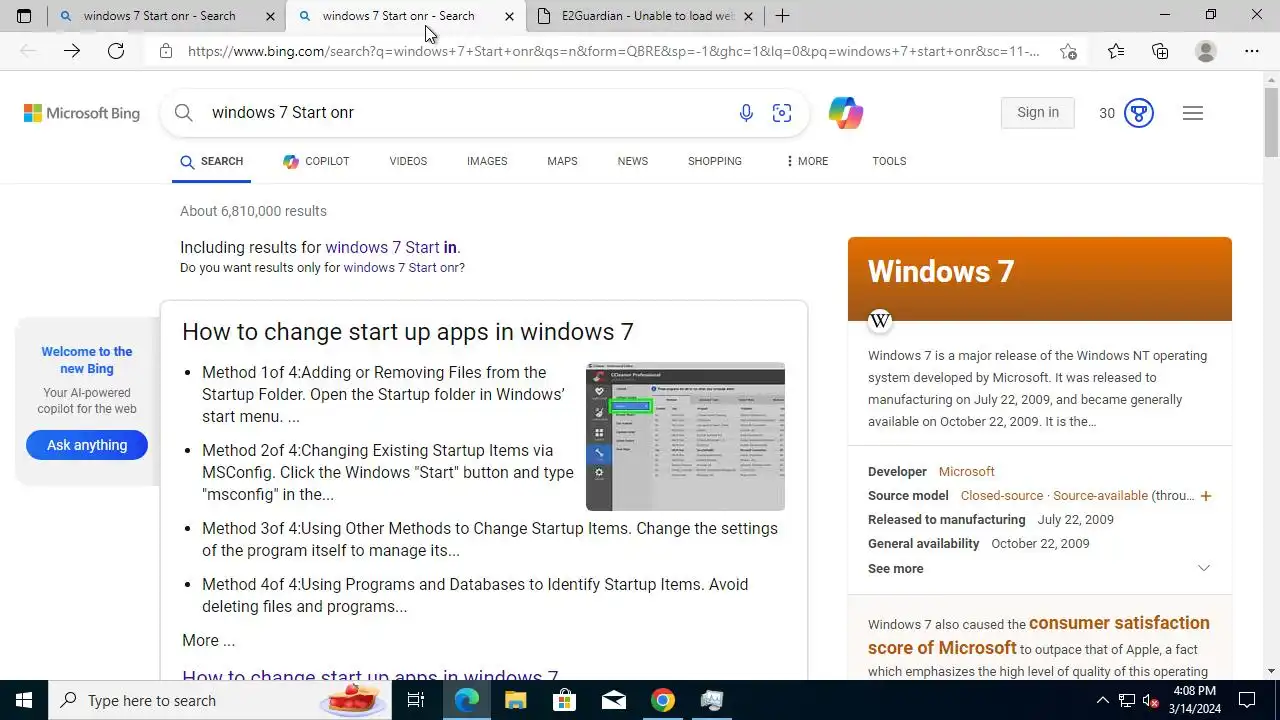Viewport: 1280px width, 720px height.
Task: Click the browser Forward arrow
Action: [72, 51]
